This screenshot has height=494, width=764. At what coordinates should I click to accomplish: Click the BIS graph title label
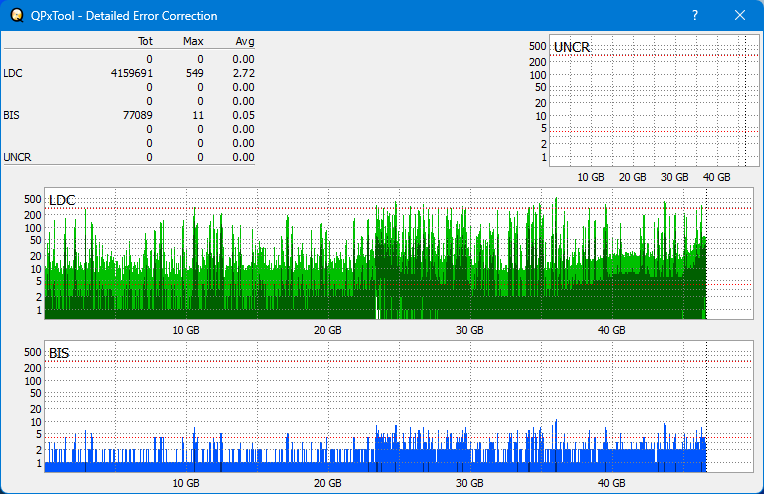pos(59,353)
